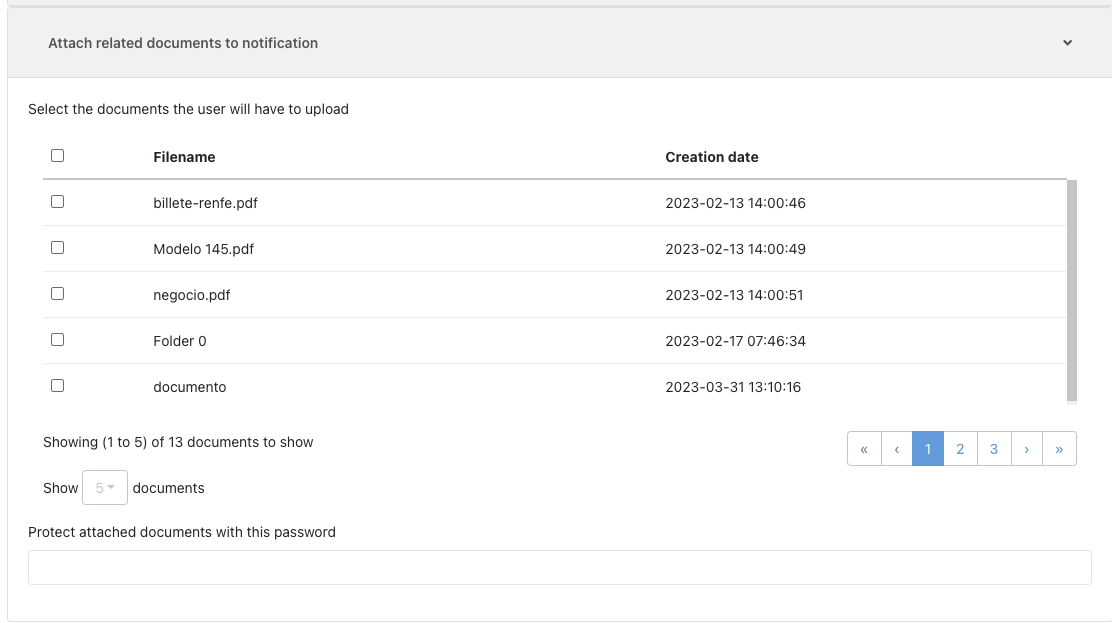Check the billete-renfe.pdf checkbox
1112x623 pixels.
click(57, 202)
